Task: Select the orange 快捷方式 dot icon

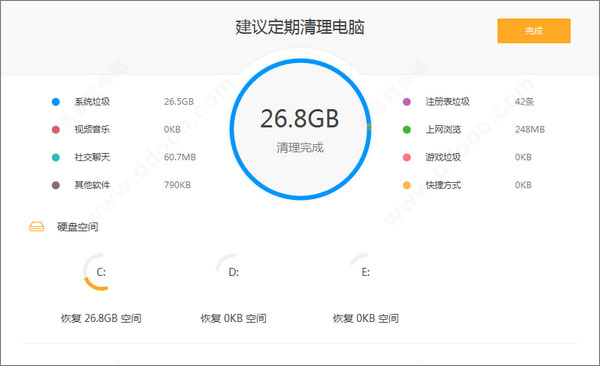Action: [x=407, y=185]
